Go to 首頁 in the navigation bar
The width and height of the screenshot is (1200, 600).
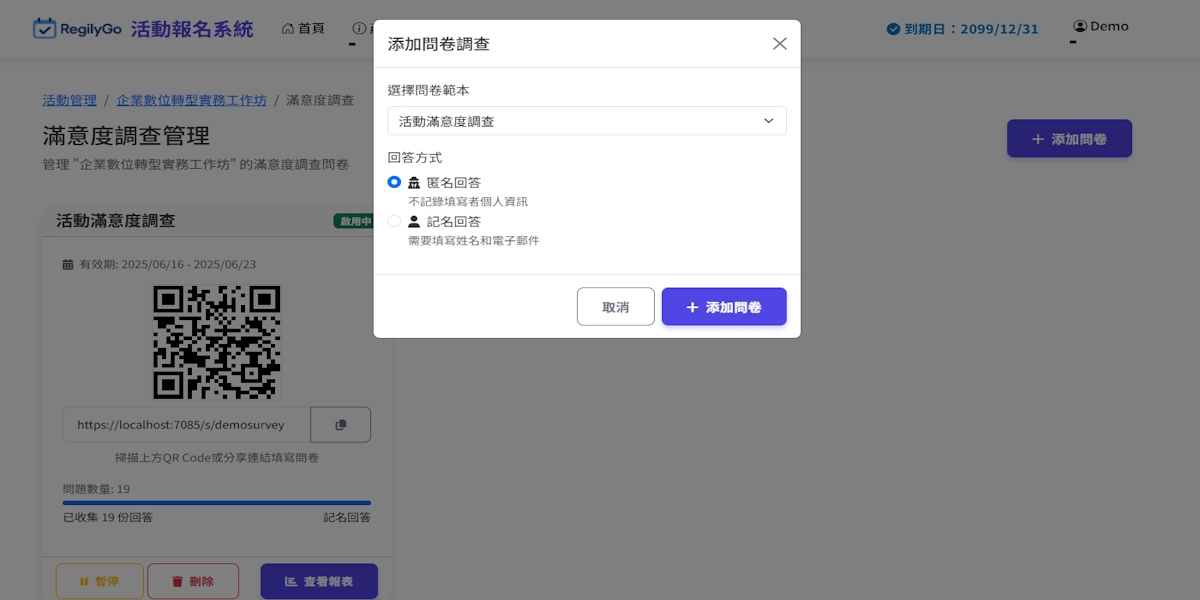303,28
